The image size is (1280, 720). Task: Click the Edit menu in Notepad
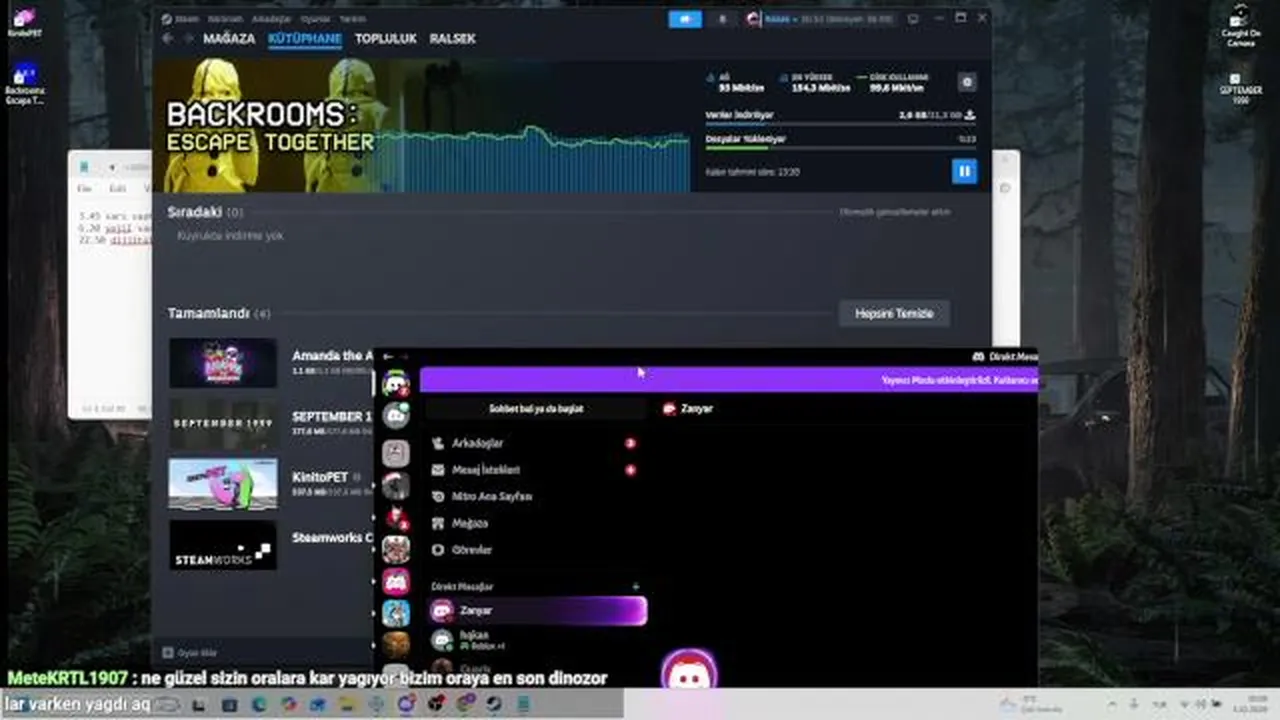(117, 188)
